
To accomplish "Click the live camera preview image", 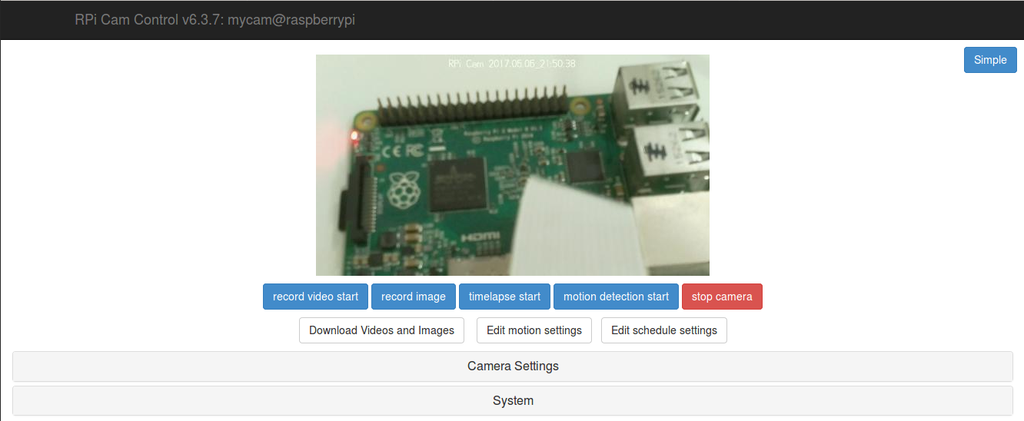I will pos(513,165).
